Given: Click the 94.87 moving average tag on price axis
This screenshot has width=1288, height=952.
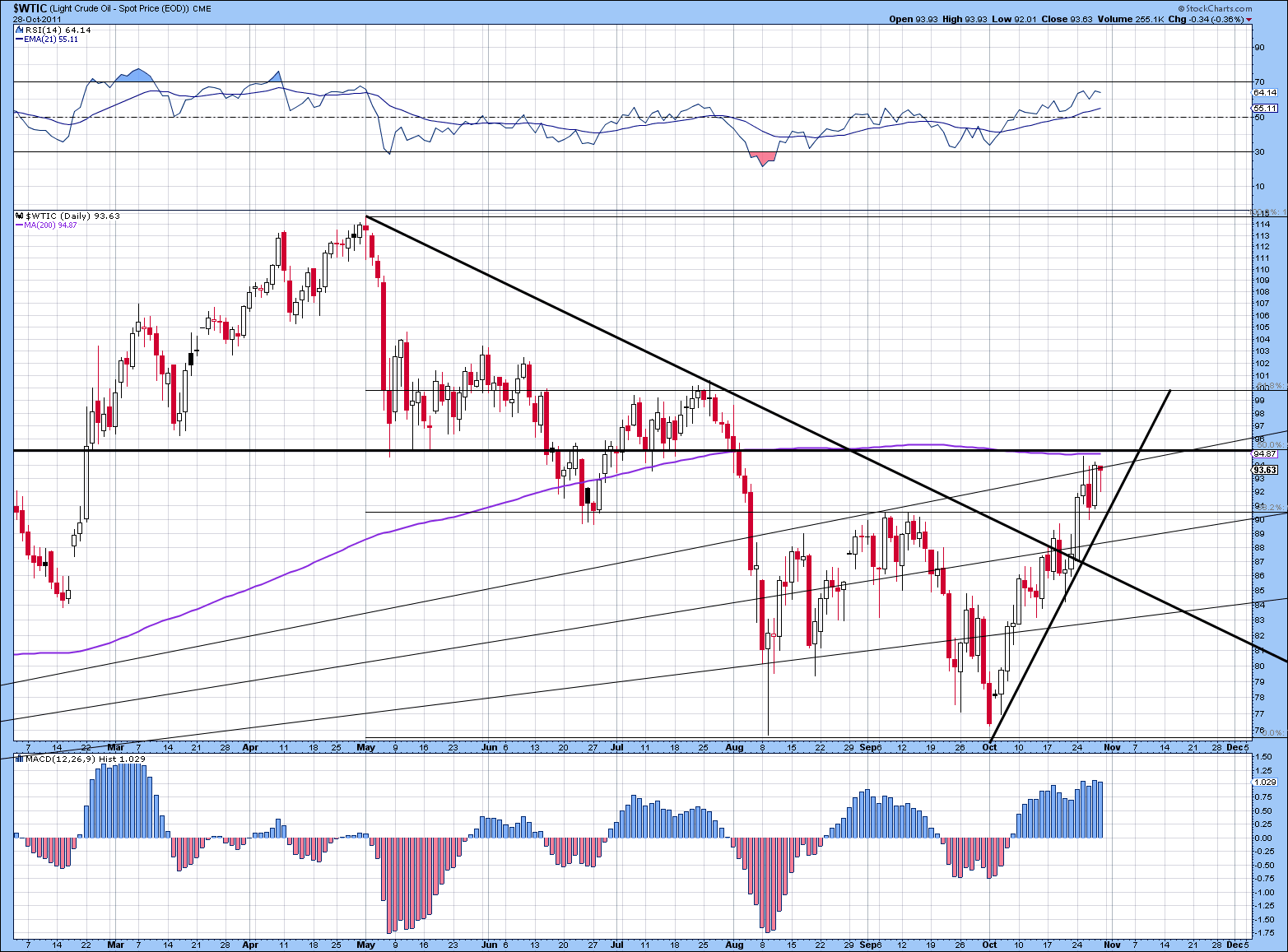Looking at the screenshot, I should [x=1265, y=453].
